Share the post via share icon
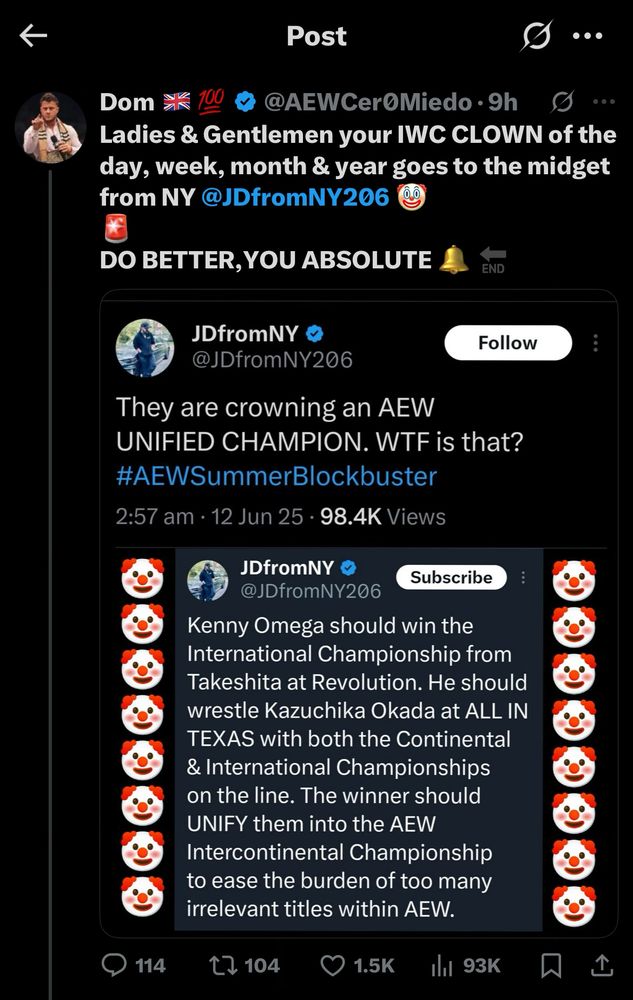This screenshot has height=1000, width=633. pos(601,965)
